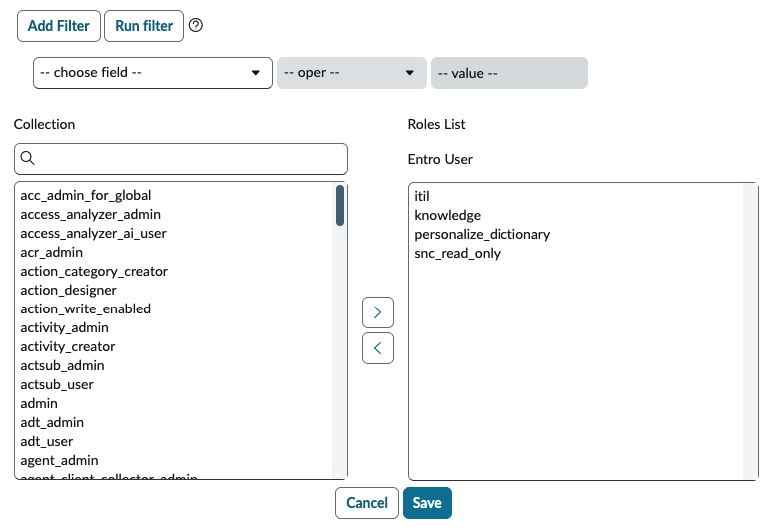This screenshot has height=532, width=772.
Task: Select action_category_creator role
Action: click(94, 271)
